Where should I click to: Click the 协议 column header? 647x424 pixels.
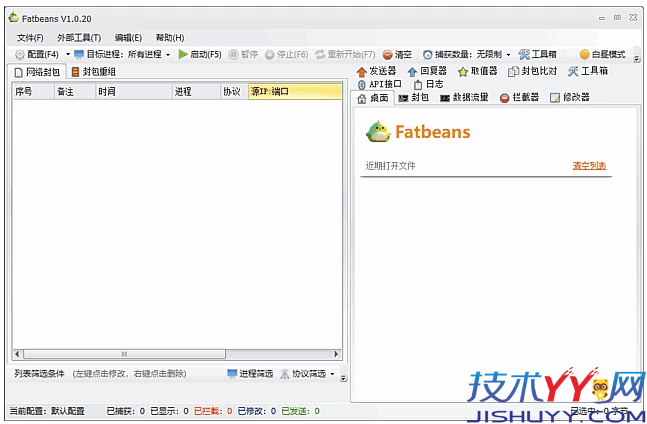pyautogui.click(x=234, y=92)
